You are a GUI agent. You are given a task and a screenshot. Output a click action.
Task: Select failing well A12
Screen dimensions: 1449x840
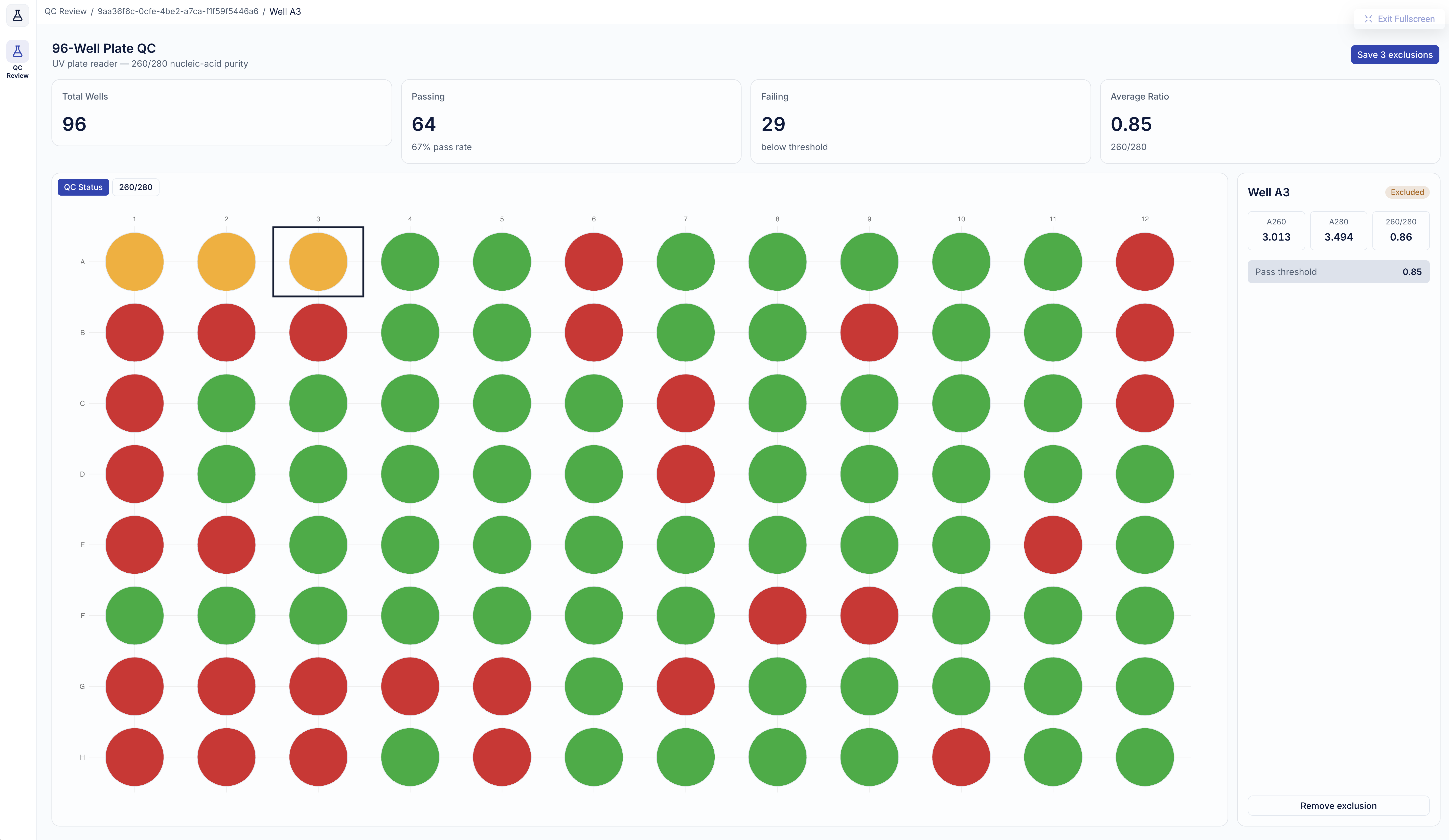click(1145, 262)
